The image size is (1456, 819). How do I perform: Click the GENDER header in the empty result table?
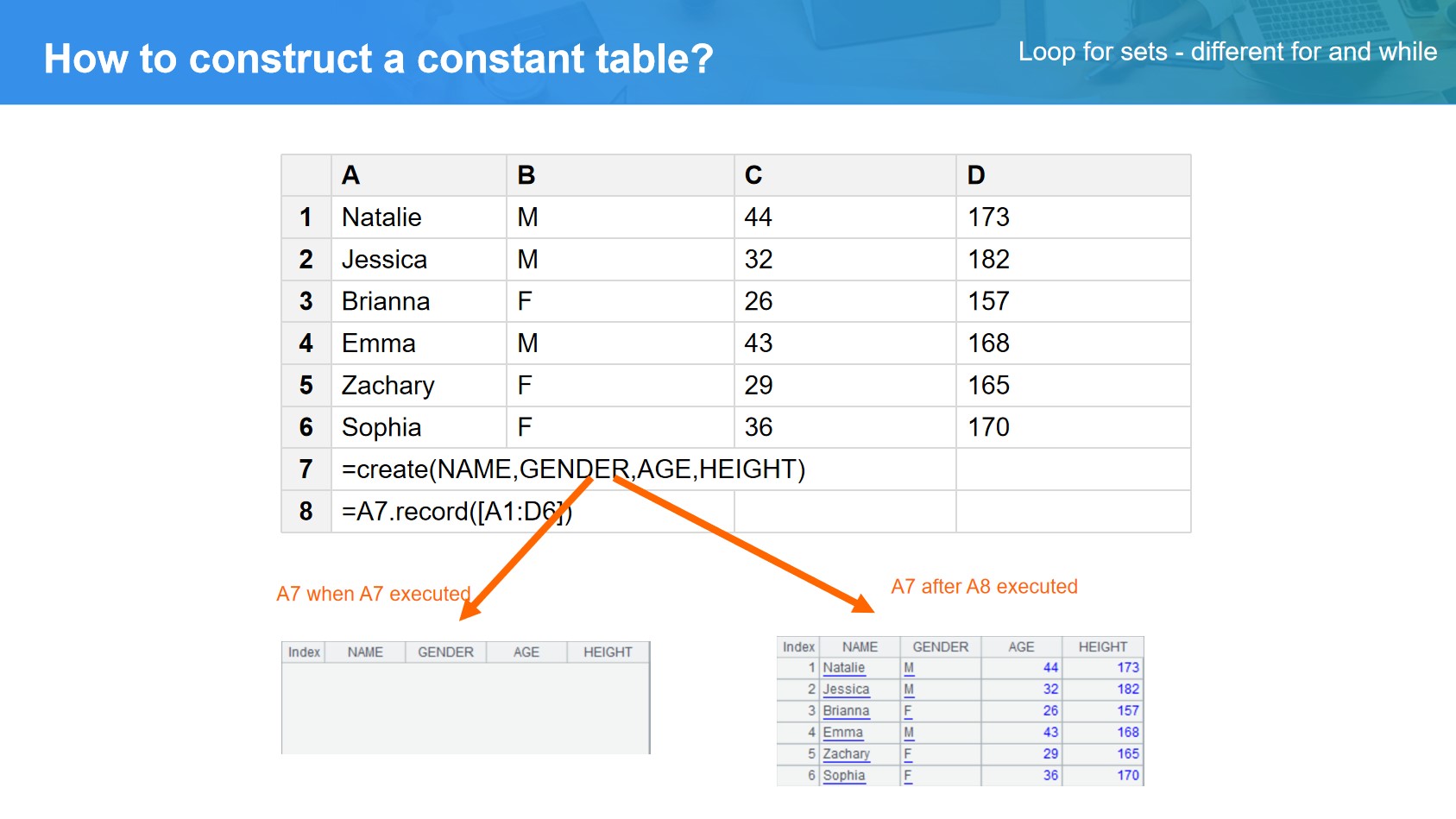(445, 652)
